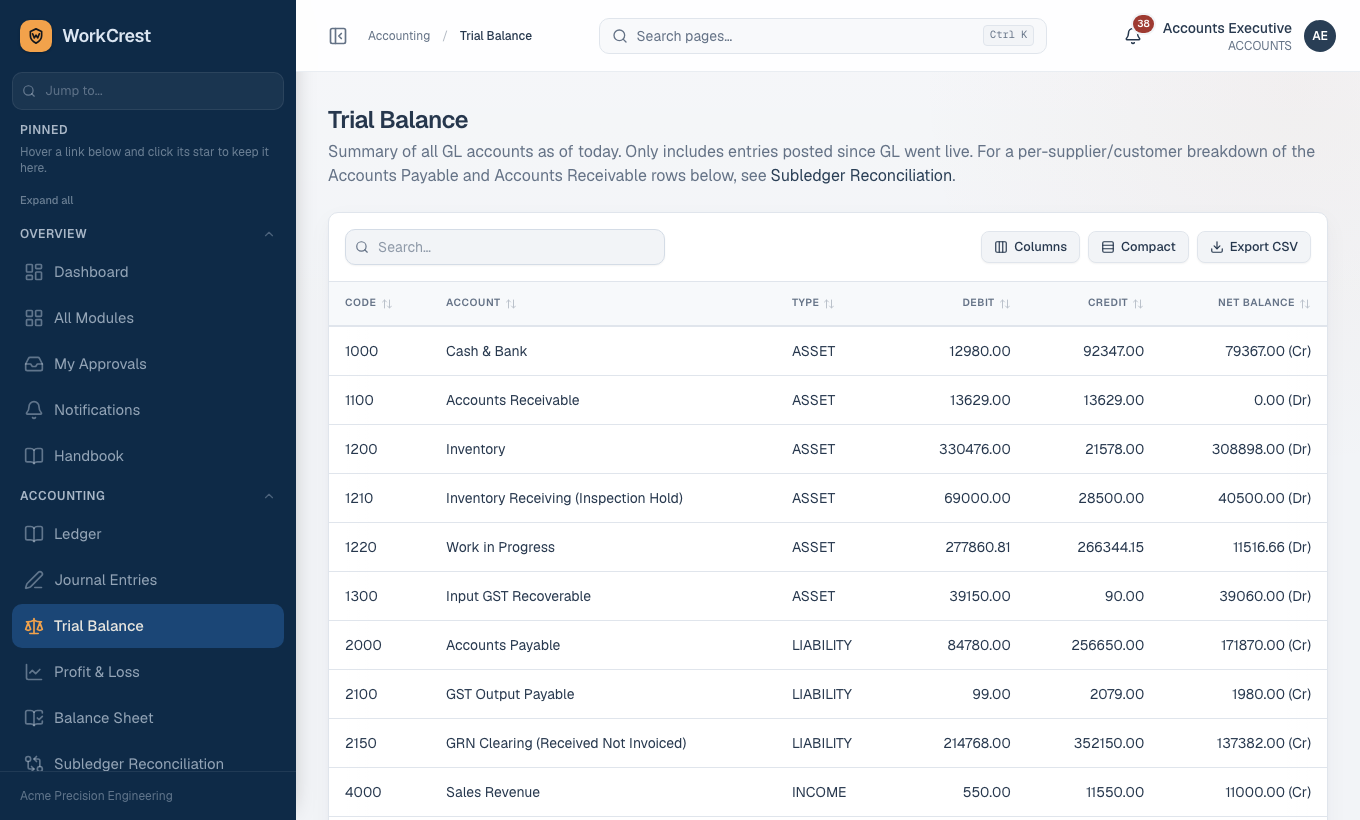
Task: Open the Columns chooser dropdown
Action: point(1030,247)
